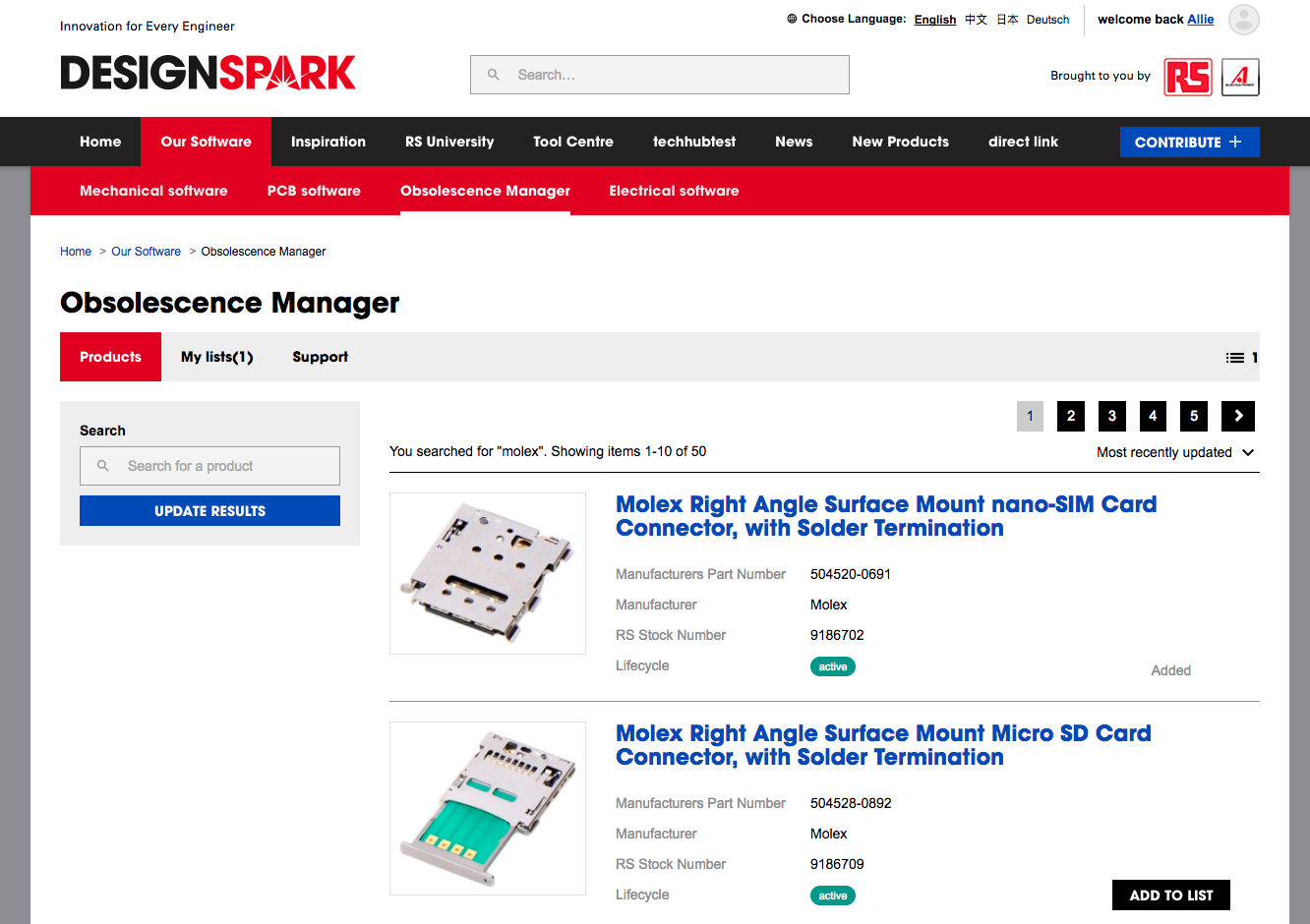Open the user profile avatar
Image resolution: width=1310 pixels, height=924 pixels.
click(1244, 20)
